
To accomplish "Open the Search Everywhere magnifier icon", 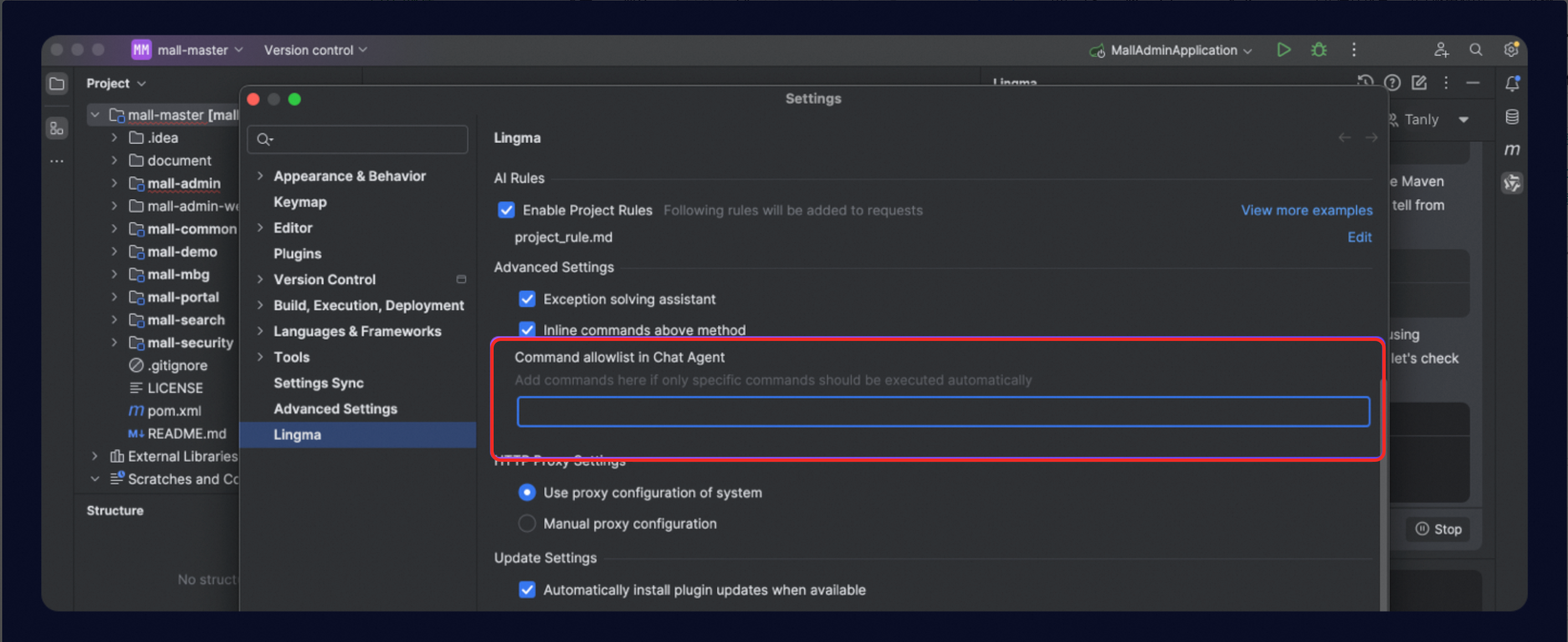I will 1475,50.
